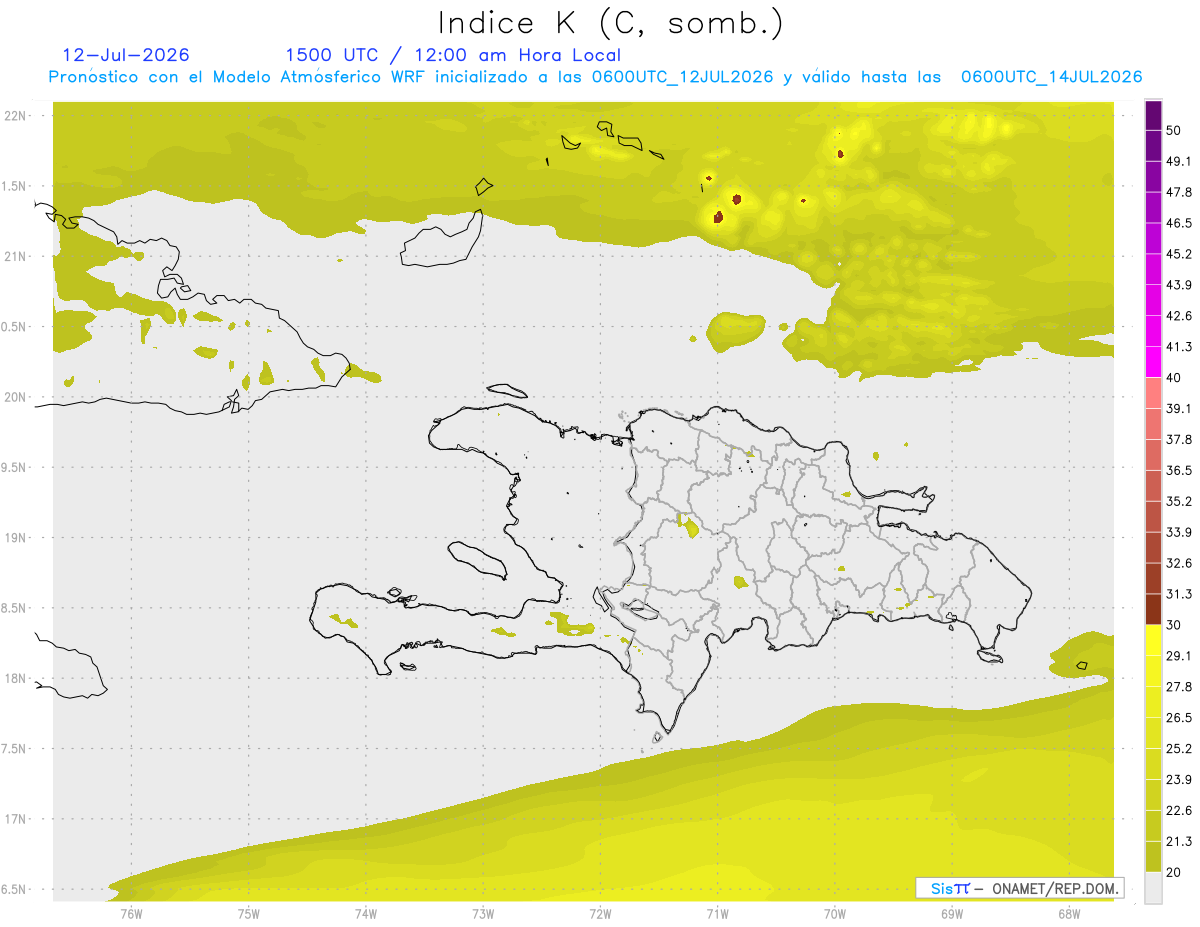This screenshot has width=1200, height=927.
Task: Click the colorbar value "36.5"
Action: [x=1179, y=471]
